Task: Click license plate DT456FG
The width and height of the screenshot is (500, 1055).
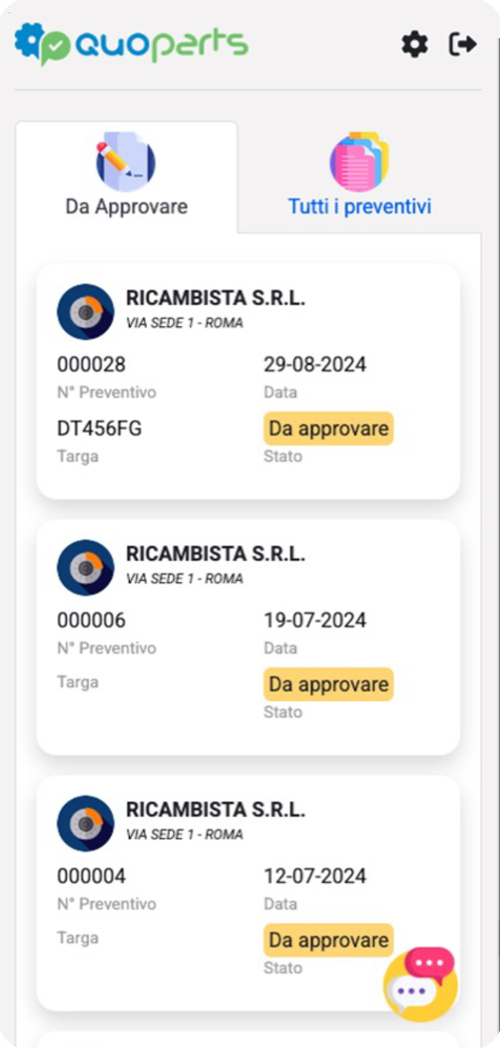Action: (x=100, y=429)
